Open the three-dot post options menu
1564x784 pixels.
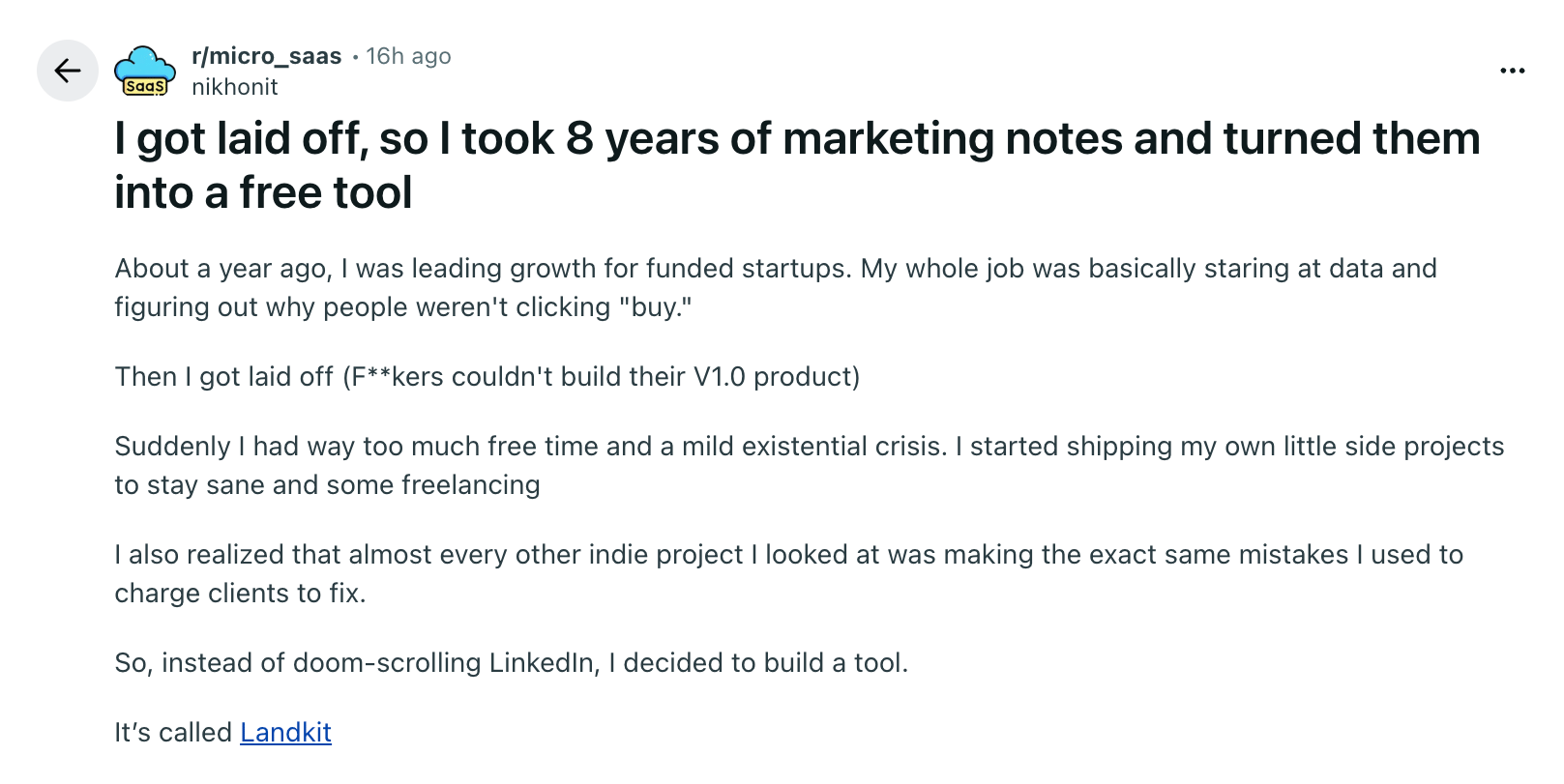1512,71
